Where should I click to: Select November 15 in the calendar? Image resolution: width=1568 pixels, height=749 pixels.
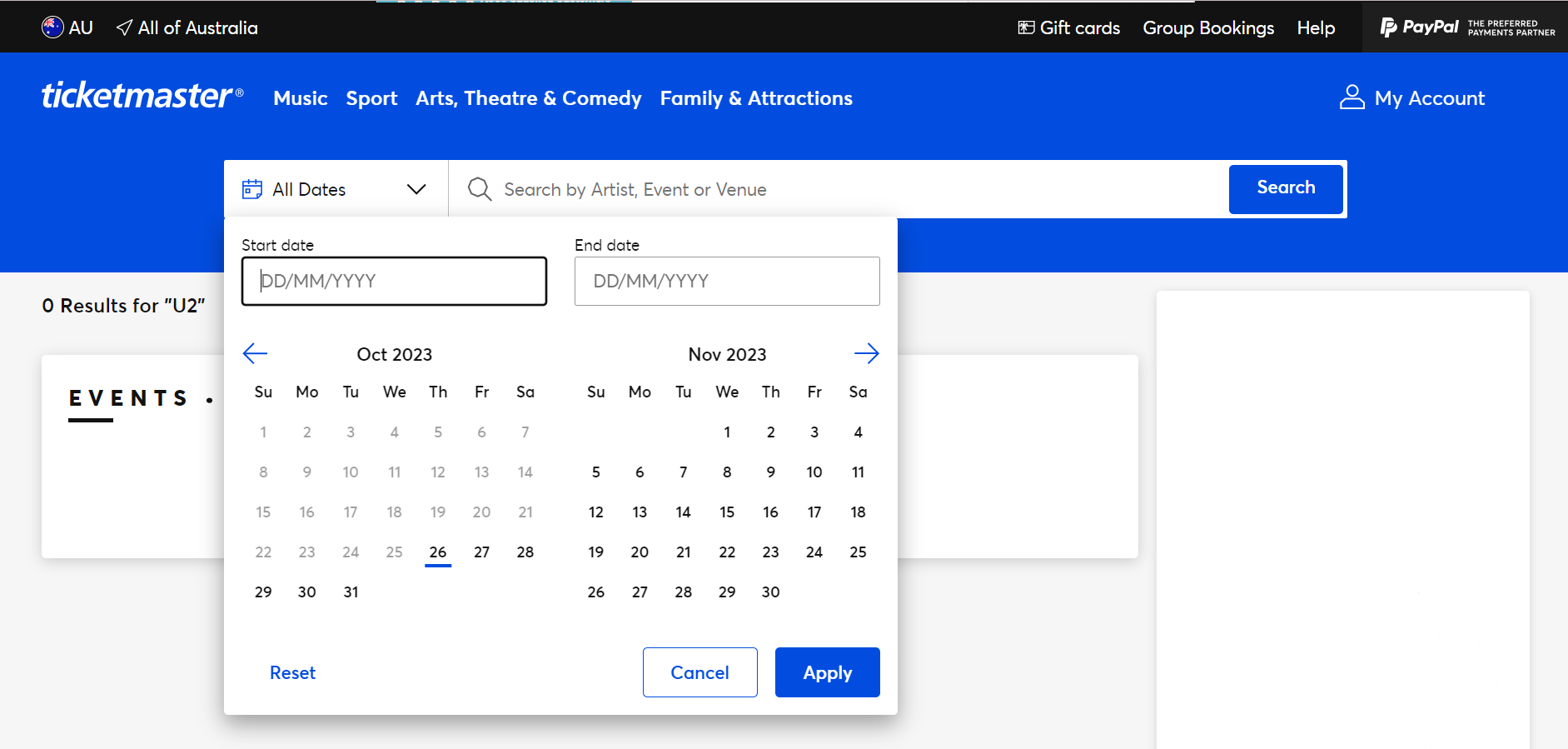[x=727, y=512]
